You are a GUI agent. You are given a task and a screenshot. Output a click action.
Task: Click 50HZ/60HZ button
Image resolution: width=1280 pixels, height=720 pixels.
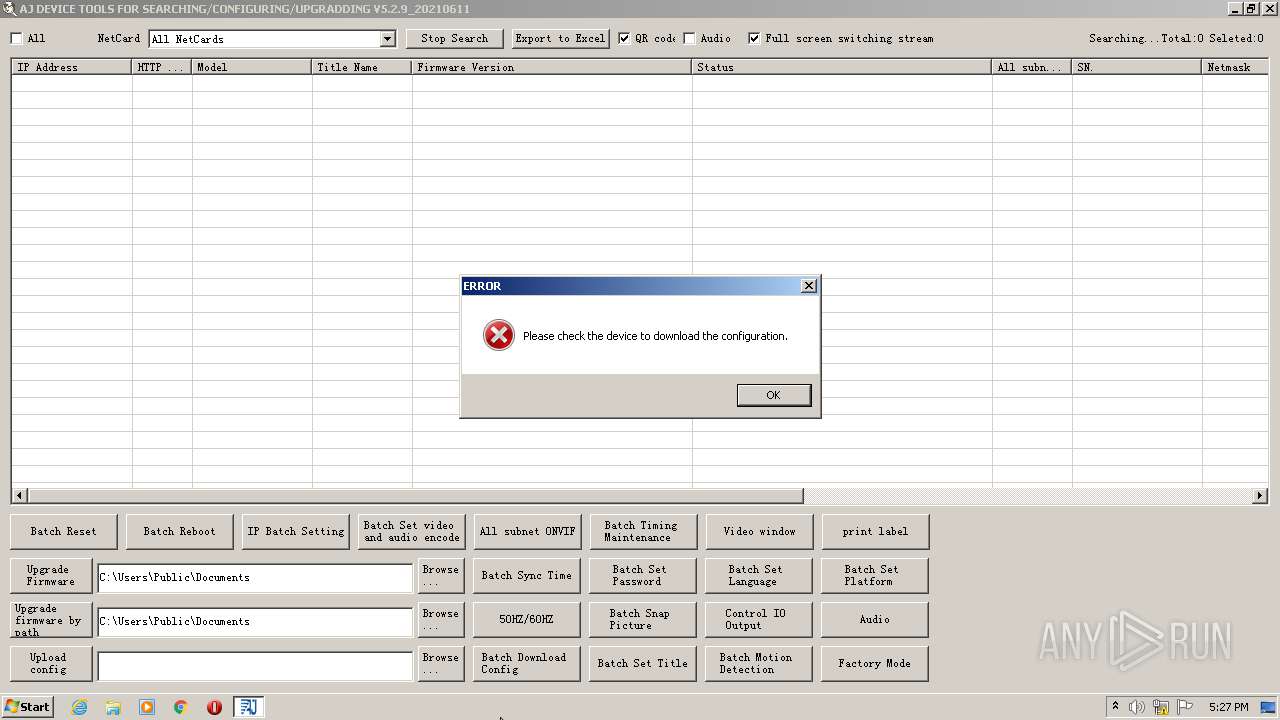click(528, 619)
